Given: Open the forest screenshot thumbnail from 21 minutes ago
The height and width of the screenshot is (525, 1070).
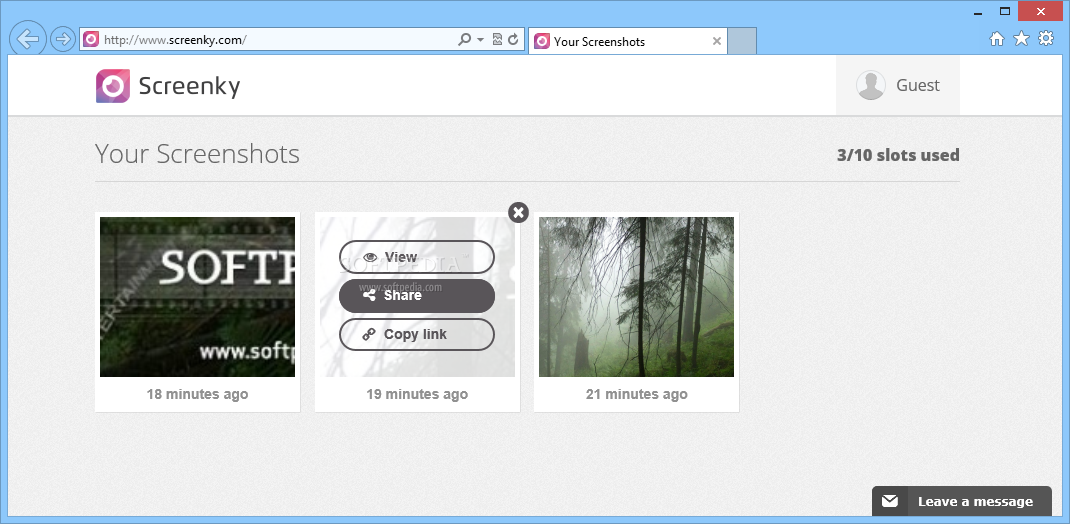Looking at the screenshot, I should [x=637, y=297].
